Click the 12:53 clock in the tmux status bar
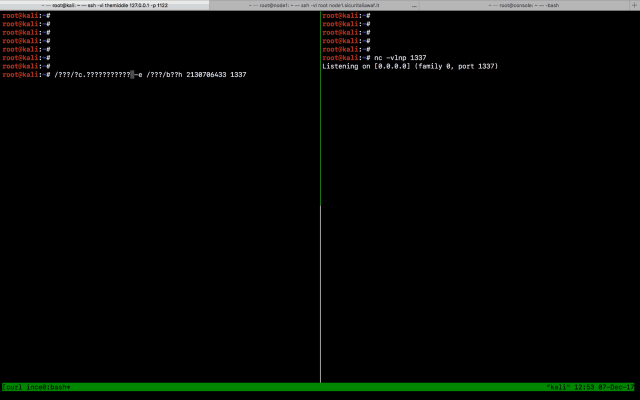The height and width of the screenshot is (400, 640). (x=583, y=387)
